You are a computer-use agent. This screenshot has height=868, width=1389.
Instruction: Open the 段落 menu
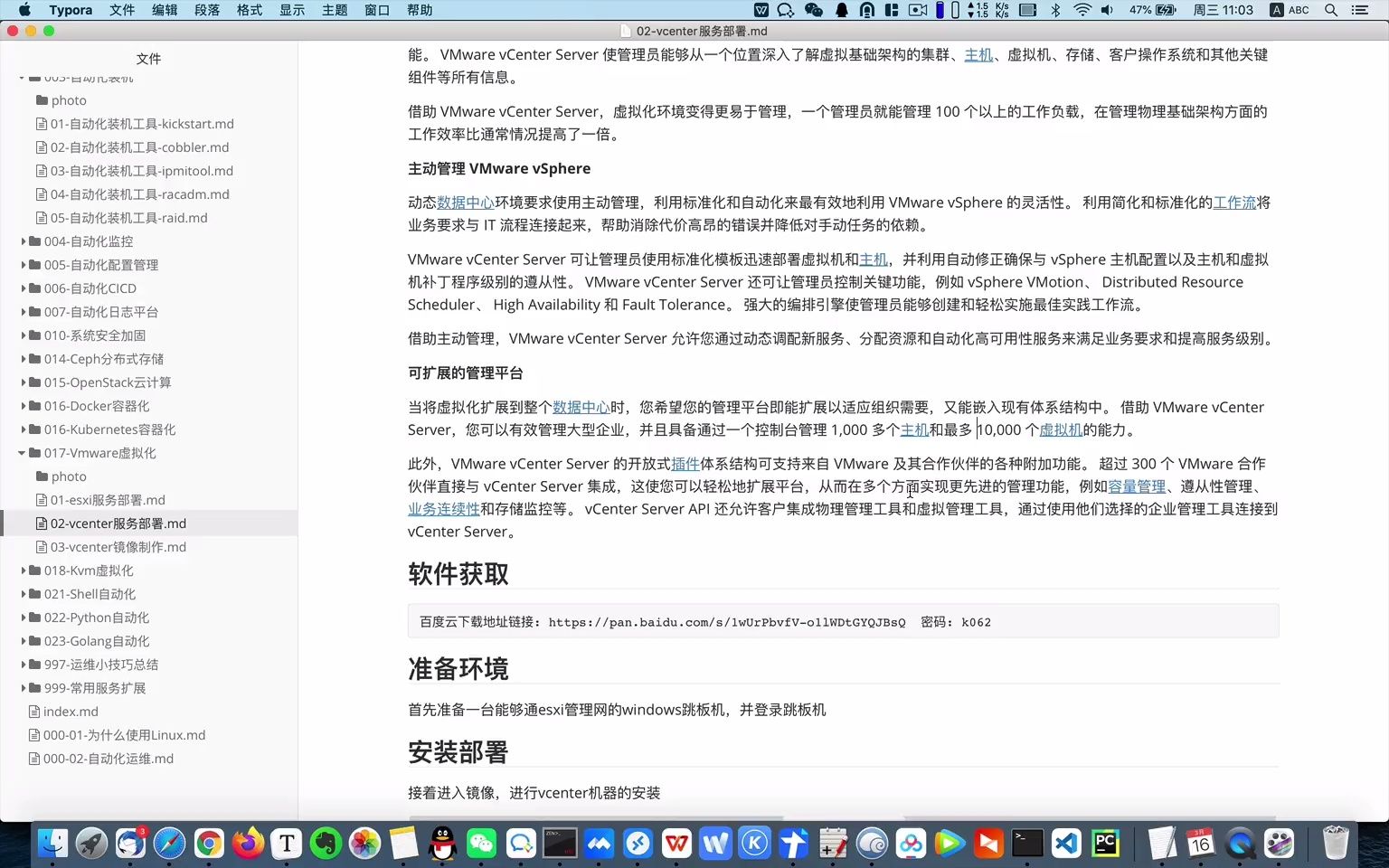pyautogui.click(x=207, y=10)
